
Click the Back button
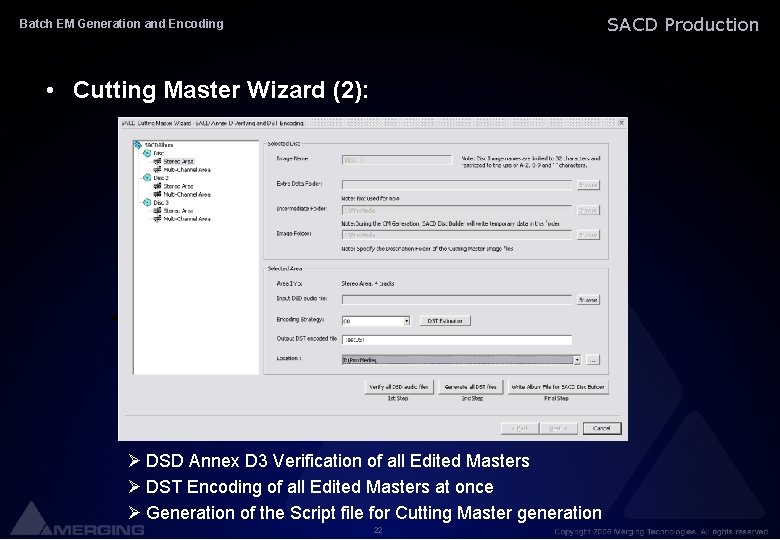coord(520,428)
